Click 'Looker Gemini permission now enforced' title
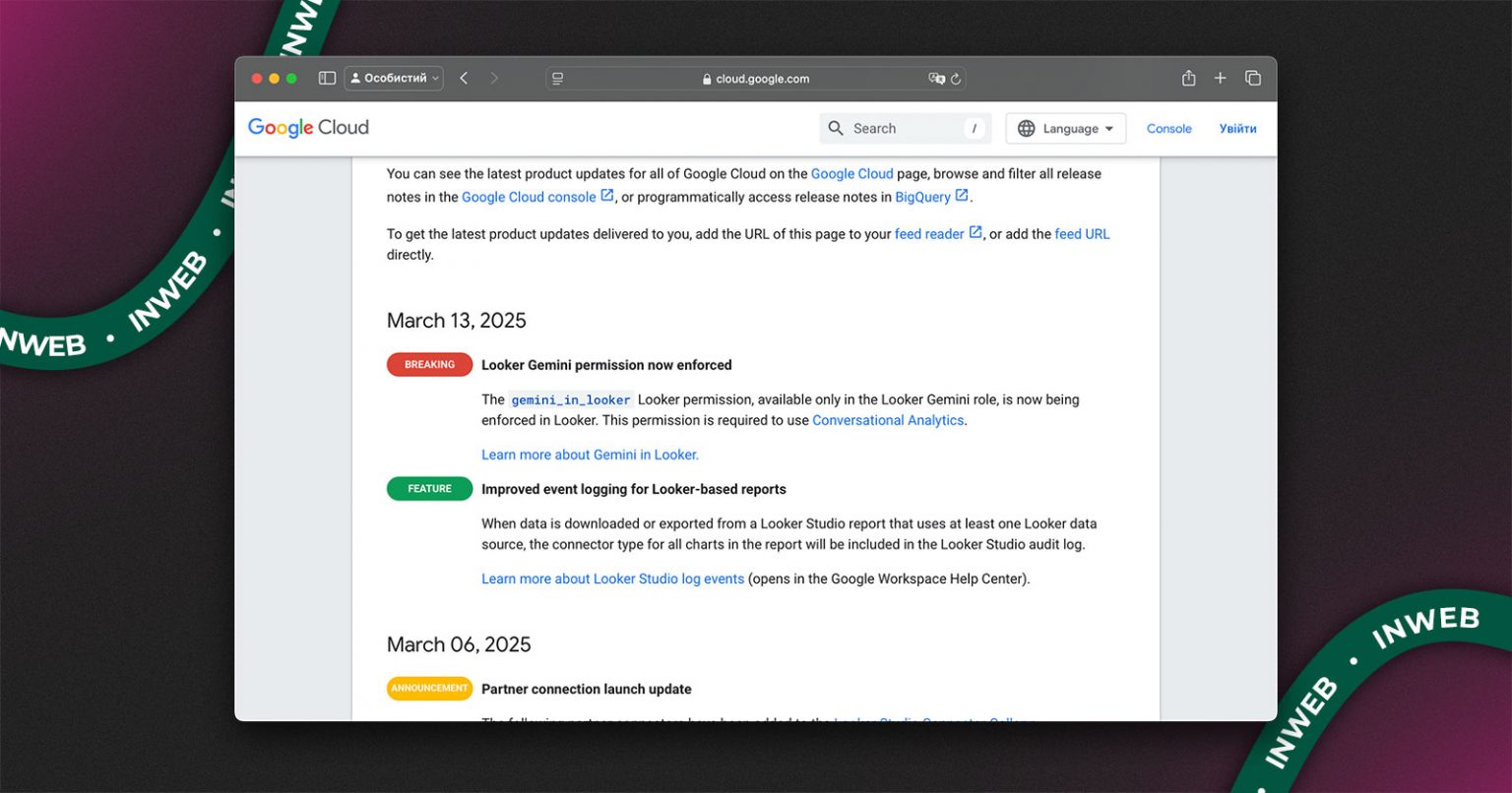 pyautogui.click(x=606, y=365)
